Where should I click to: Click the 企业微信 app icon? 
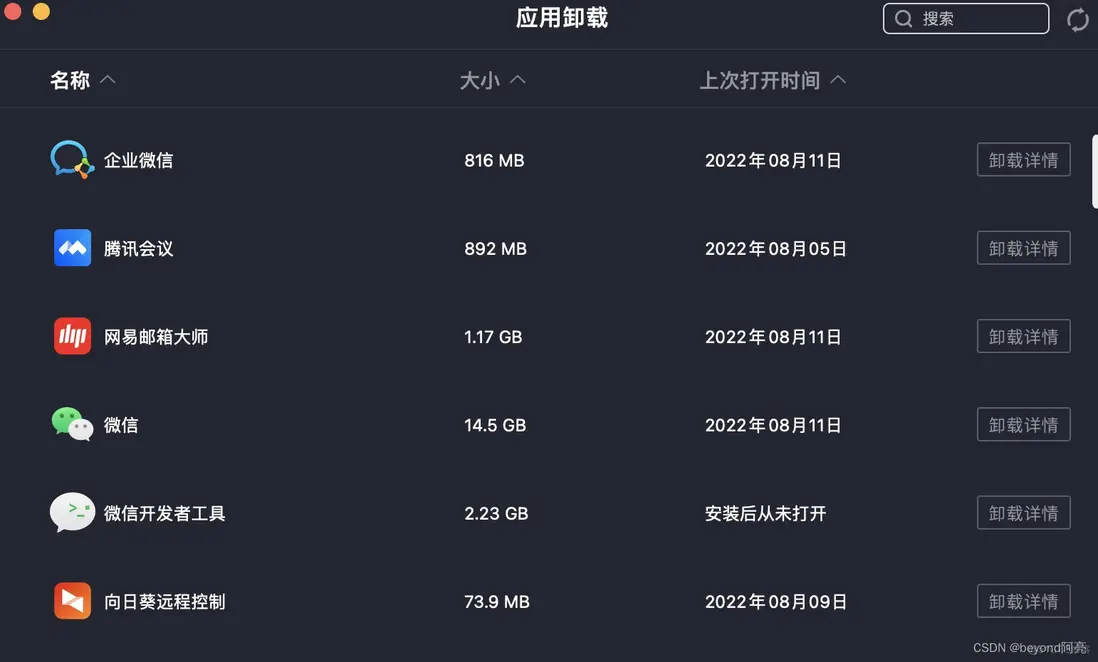(x=72, y=160)
